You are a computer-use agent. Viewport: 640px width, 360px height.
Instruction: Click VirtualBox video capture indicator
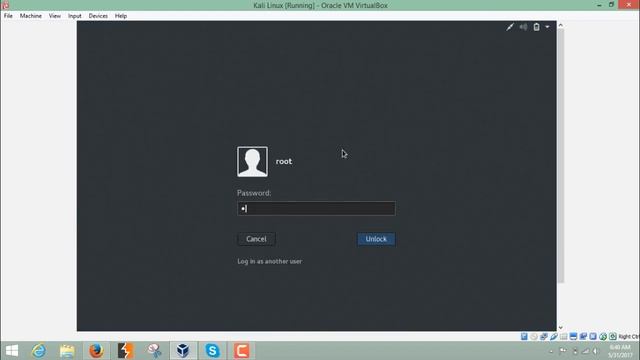click(x=583, y=336)
